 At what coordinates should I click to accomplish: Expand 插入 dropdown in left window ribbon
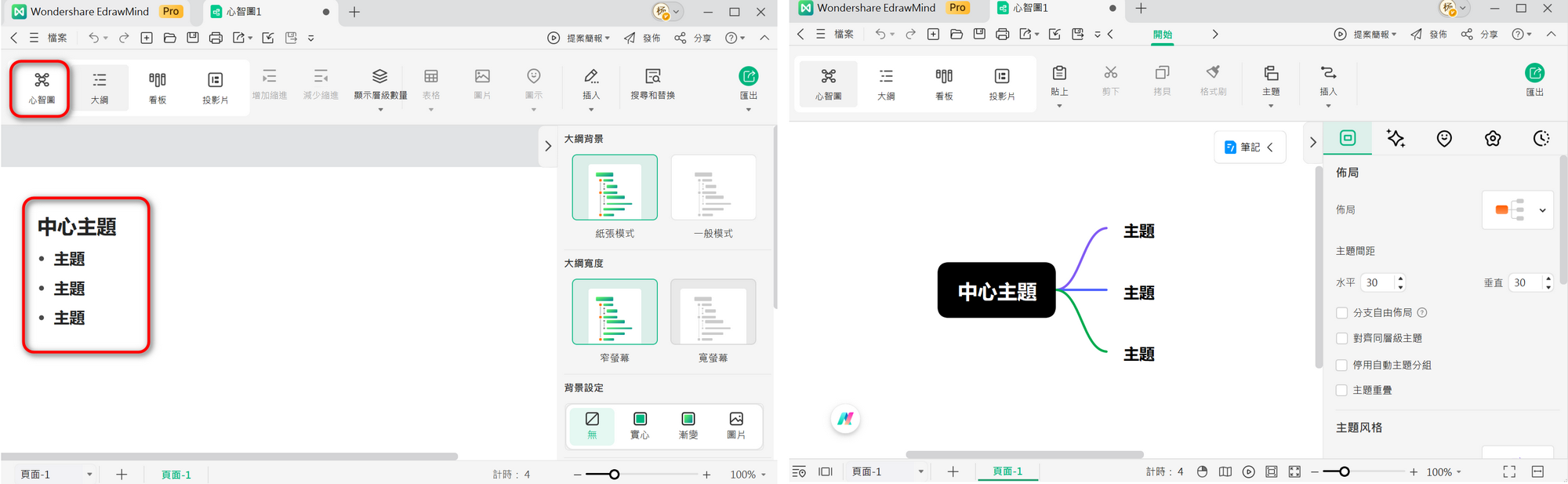591,110
